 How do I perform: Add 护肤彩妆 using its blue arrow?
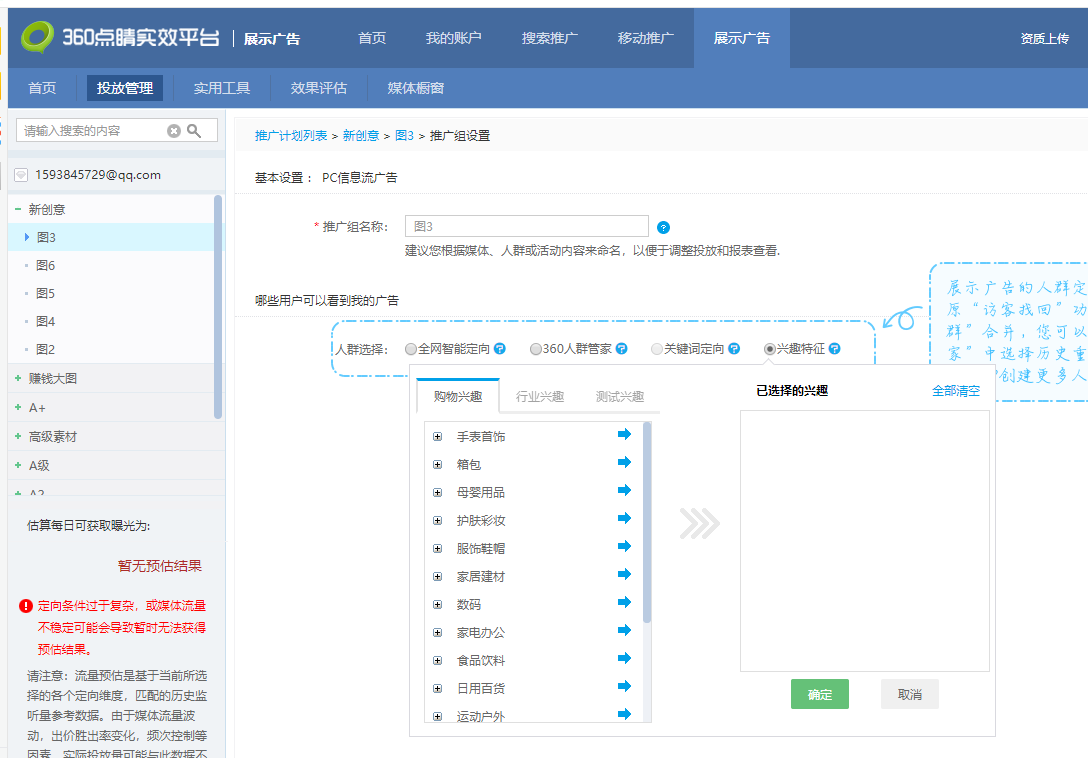click(624, 519)
